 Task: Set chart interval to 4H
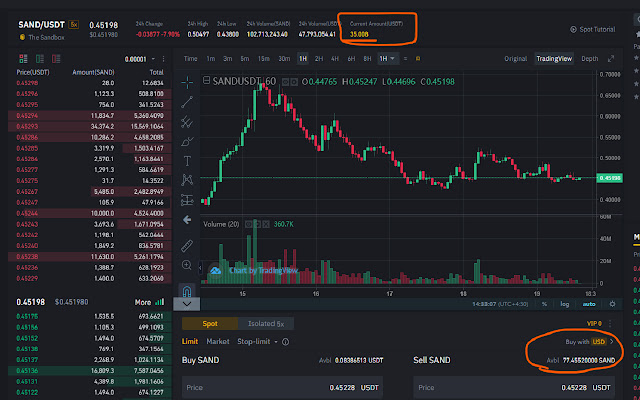click(x=335, y=59)
